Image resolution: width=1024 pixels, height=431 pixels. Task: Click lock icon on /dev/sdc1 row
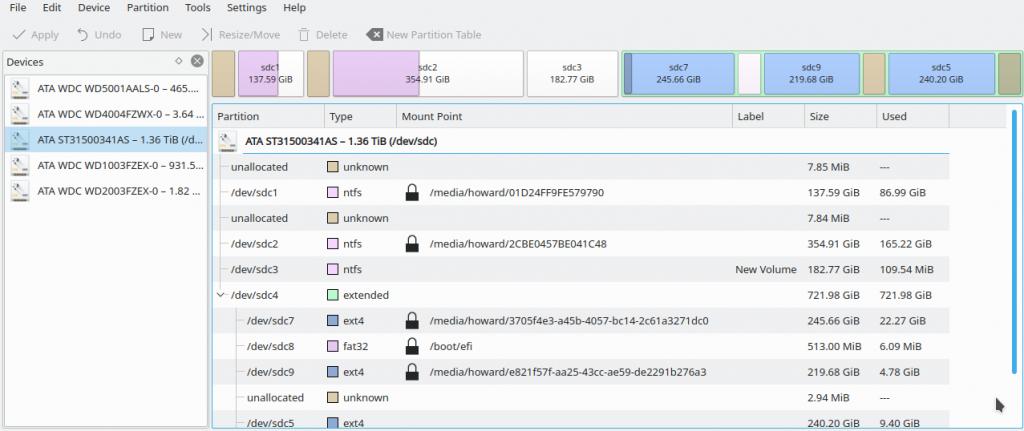point(411,192)
